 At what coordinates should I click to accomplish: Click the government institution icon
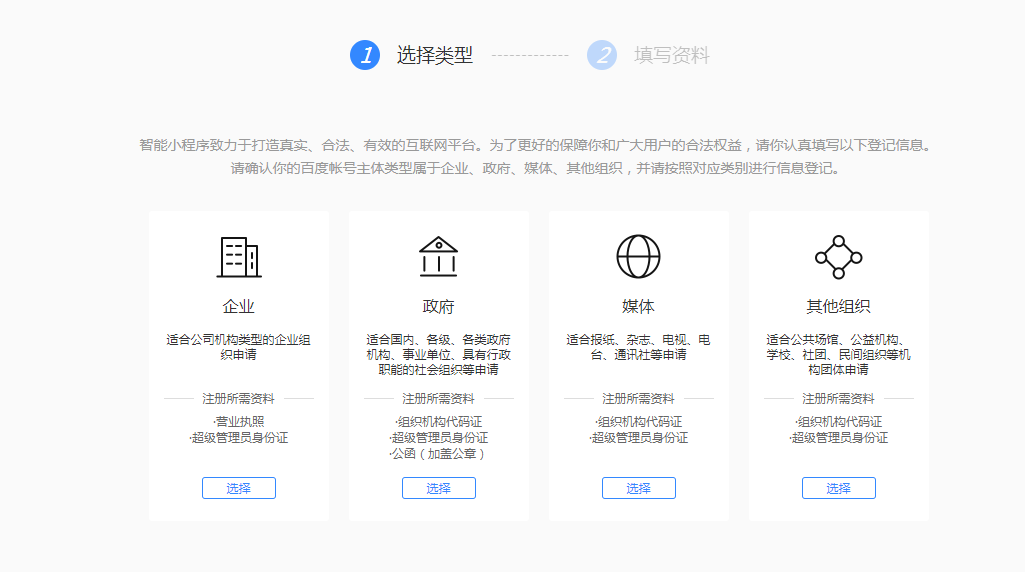click(438, 257)
